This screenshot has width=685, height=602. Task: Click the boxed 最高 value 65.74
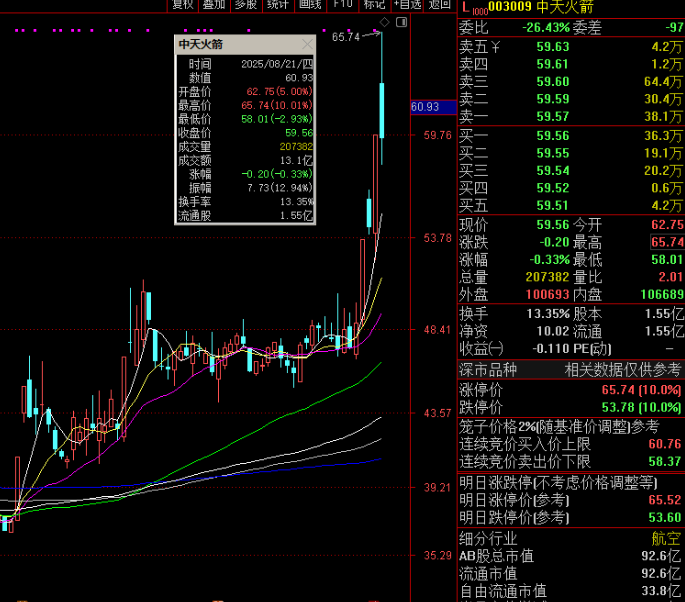point(667,242)
